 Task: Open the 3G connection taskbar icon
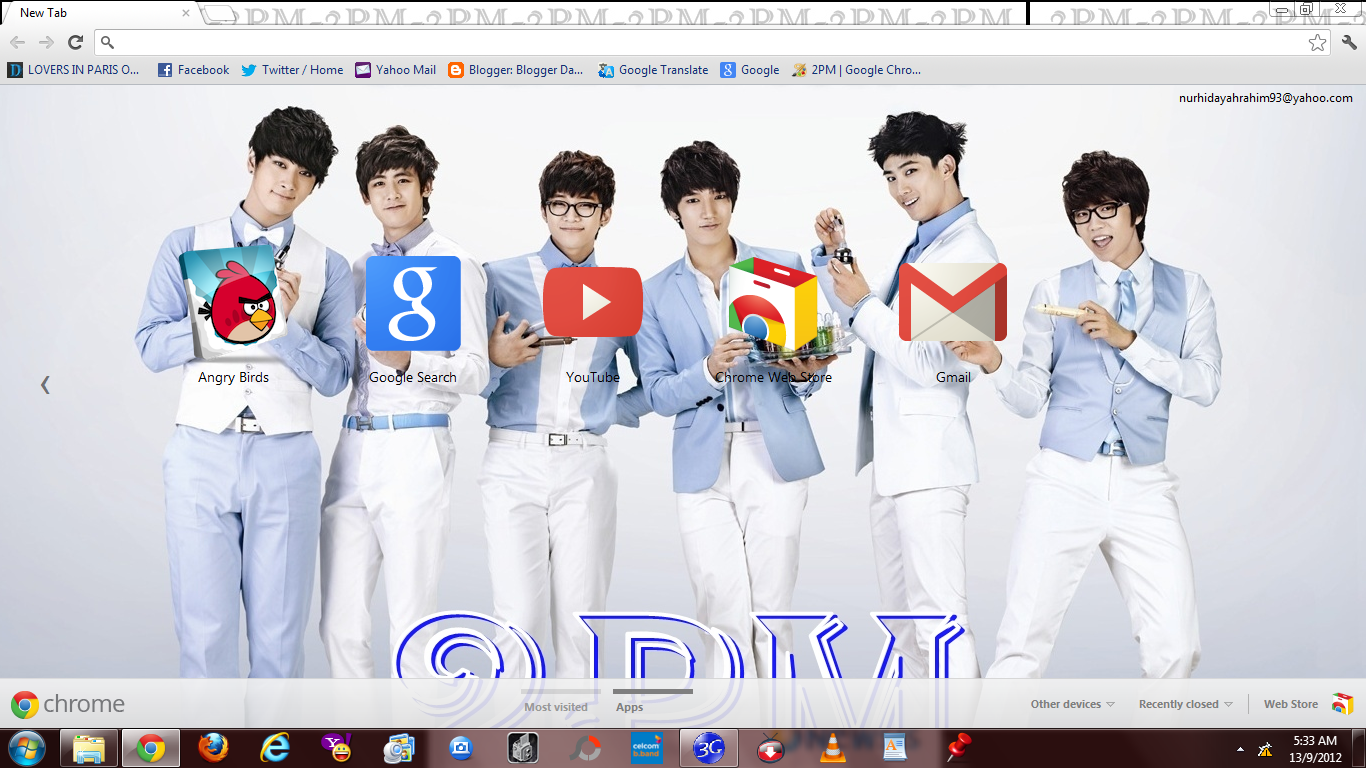point(708,748)
